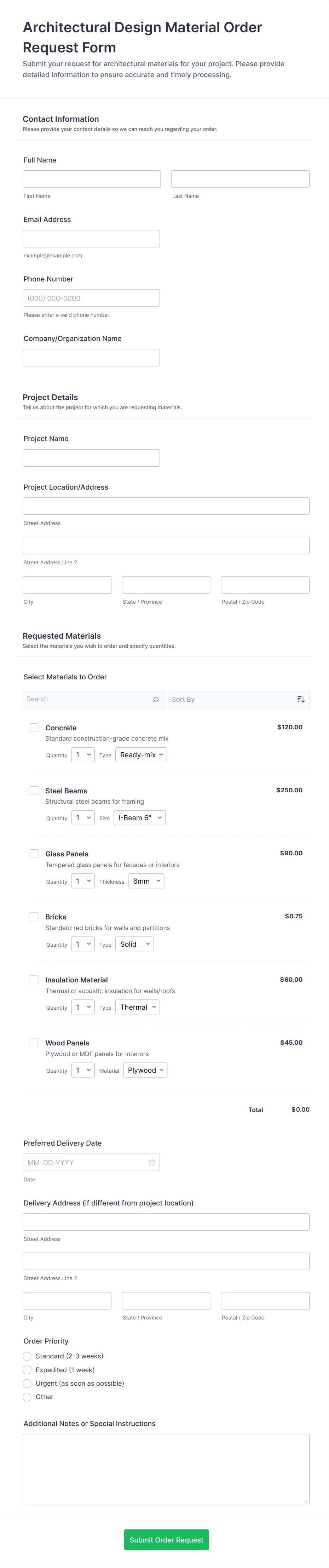Focus the Phone Number field
The height and width of the screenshot is (1568, 329).
91,298
